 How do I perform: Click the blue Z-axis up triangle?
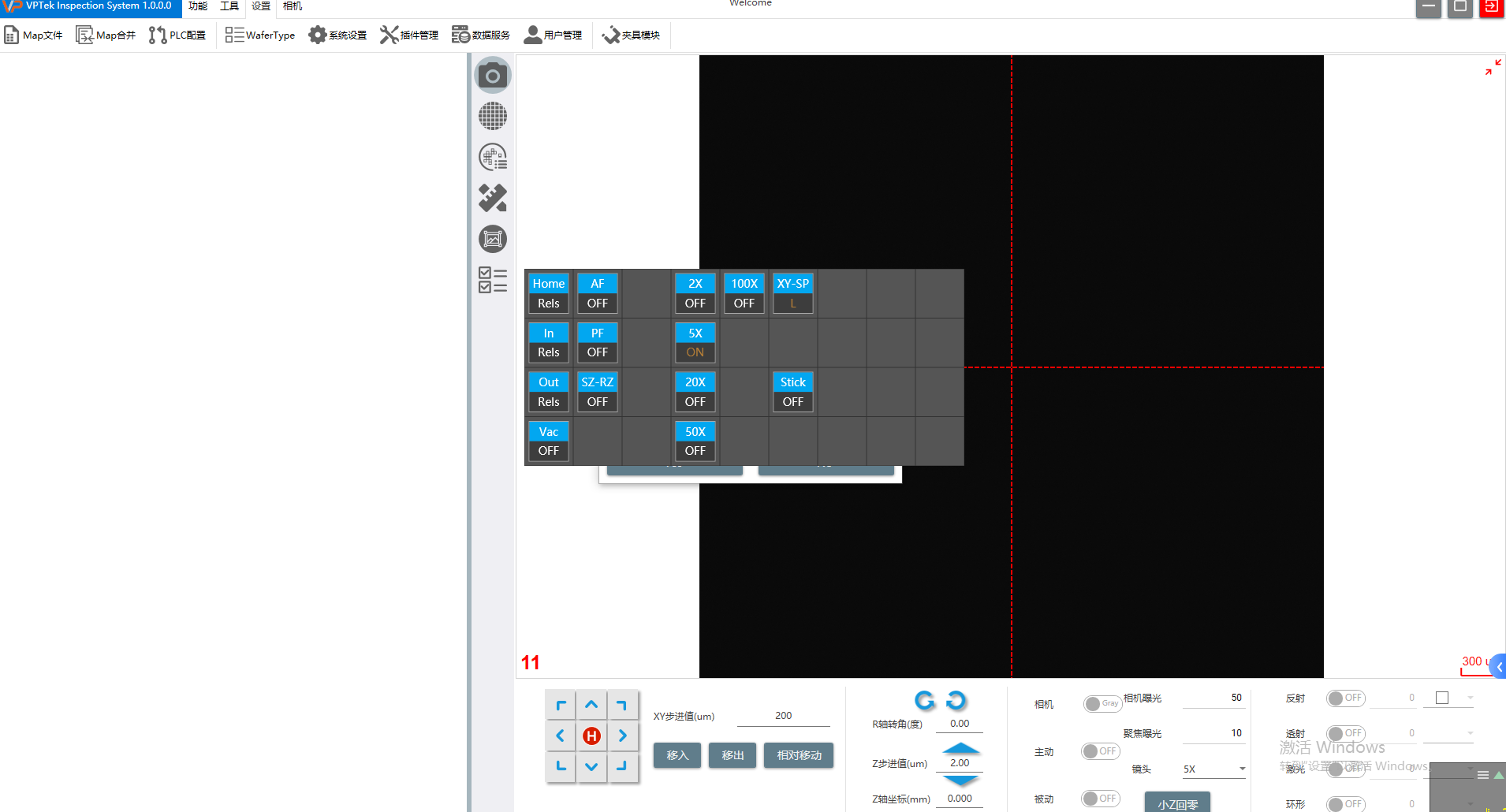tap(961, 748)
